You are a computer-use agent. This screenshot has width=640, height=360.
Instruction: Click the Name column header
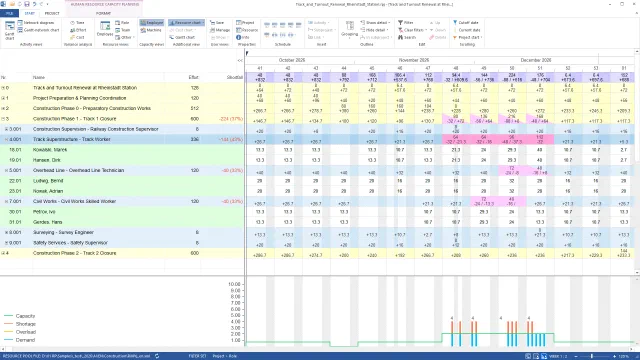(98, 77)
